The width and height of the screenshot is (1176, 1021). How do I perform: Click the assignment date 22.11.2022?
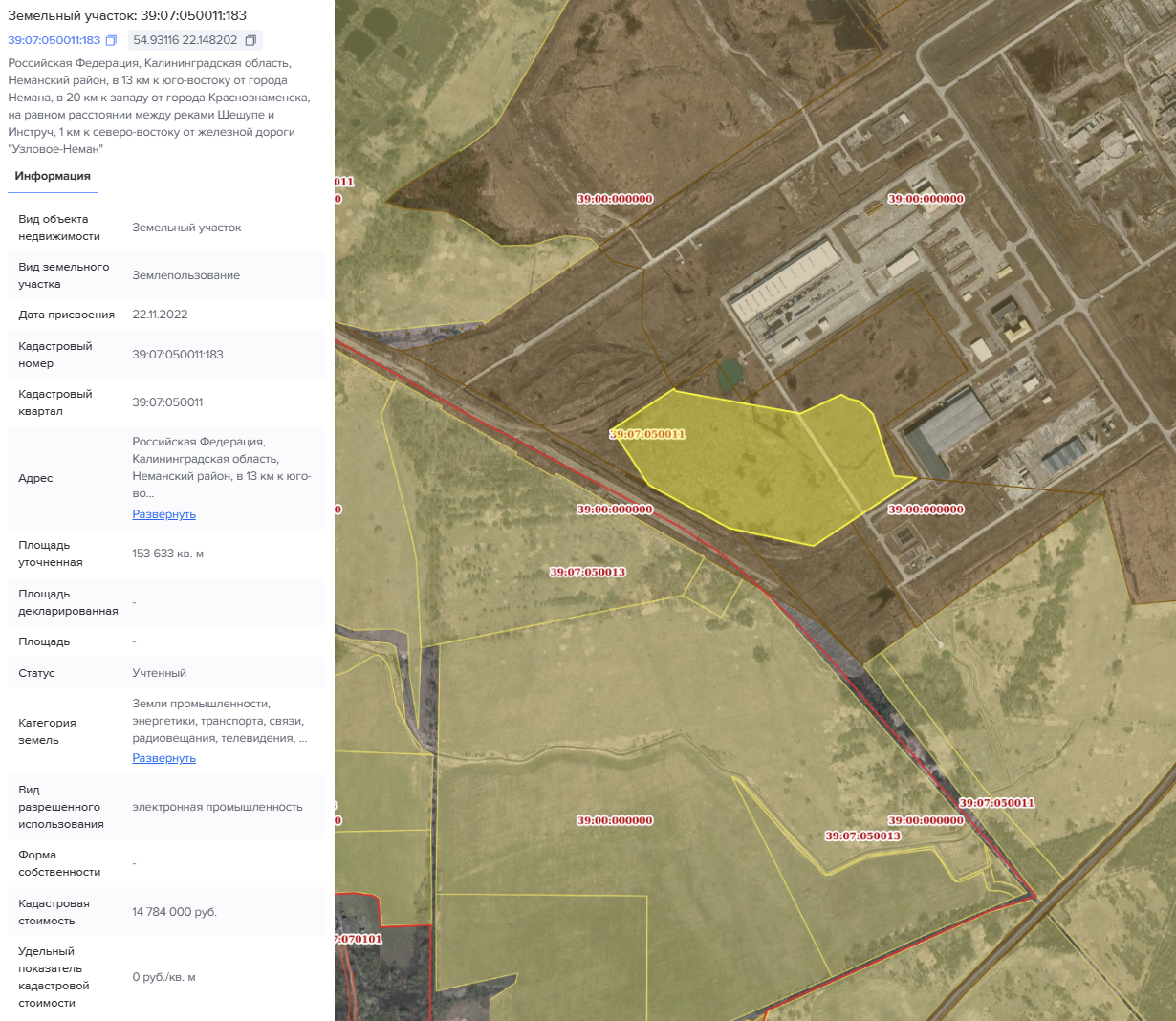[160, 315]
